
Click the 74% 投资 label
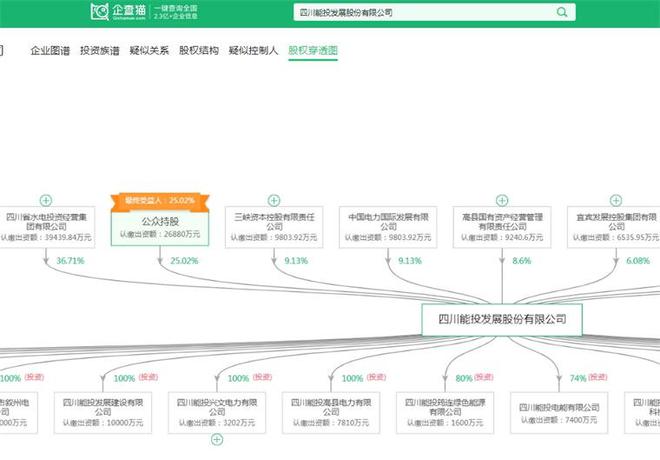click(x=588, y=378)
